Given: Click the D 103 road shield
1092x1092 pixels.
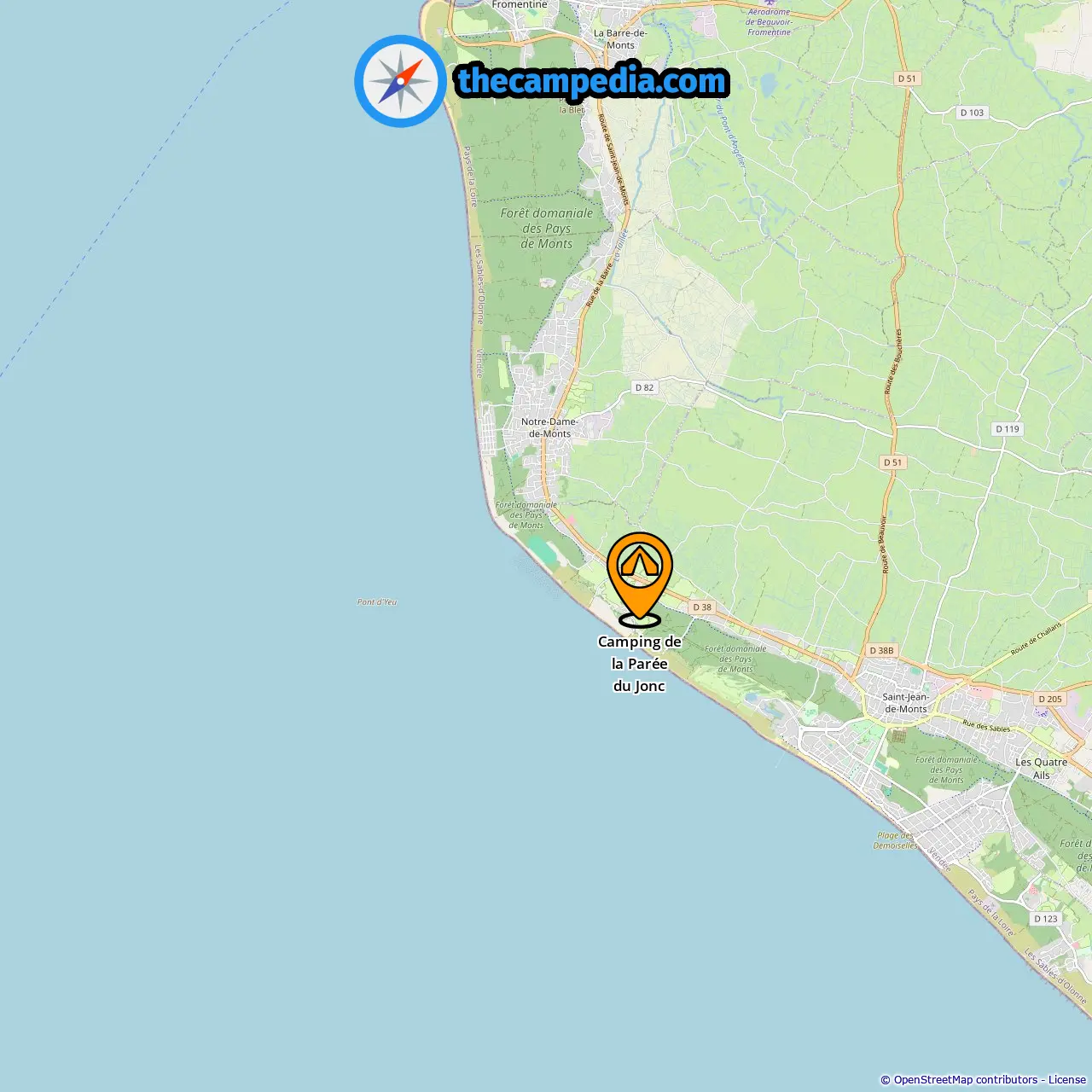Looking at the screenshot, I should 972,113.
